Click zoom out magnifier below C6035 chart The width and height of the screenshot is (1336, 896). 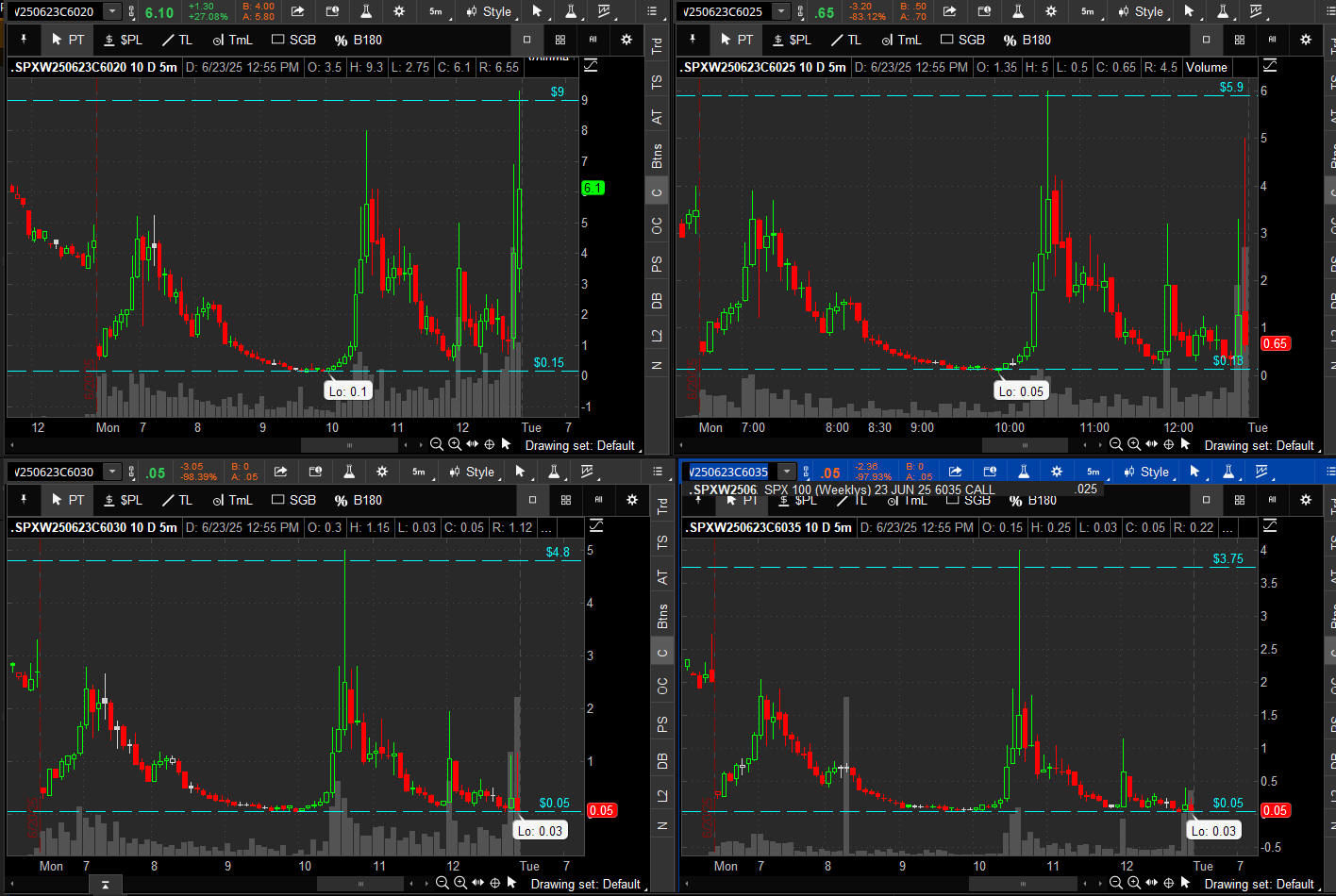pyautogui.click(x=1116, y=883)
